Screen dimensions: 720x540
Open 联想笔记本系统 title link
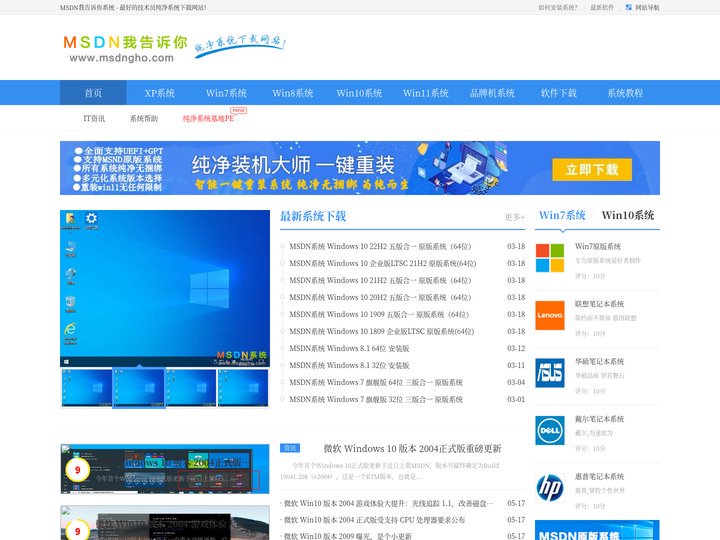coord(599,304)
